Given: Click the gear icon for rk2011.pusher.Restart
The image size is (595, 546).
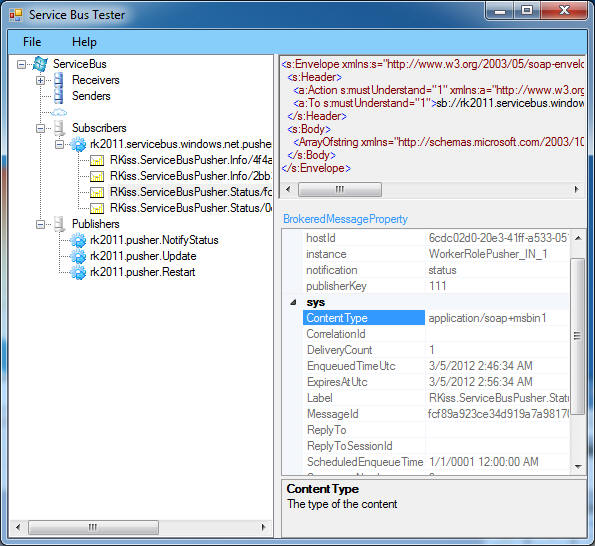Looking at the screenshot, I should [78, 272].
